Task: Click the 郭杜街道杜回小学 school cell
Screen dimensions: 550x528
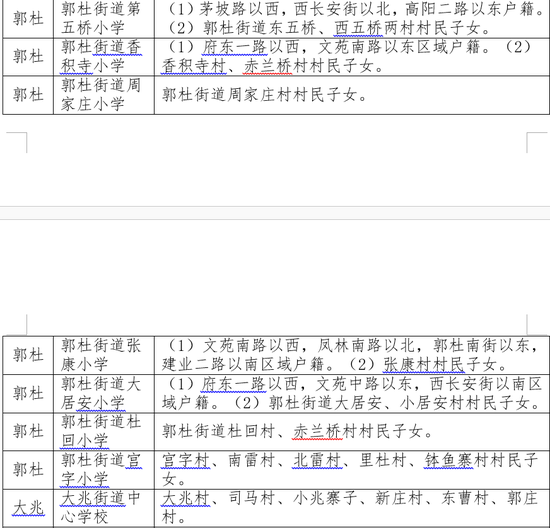Action: 104,432
